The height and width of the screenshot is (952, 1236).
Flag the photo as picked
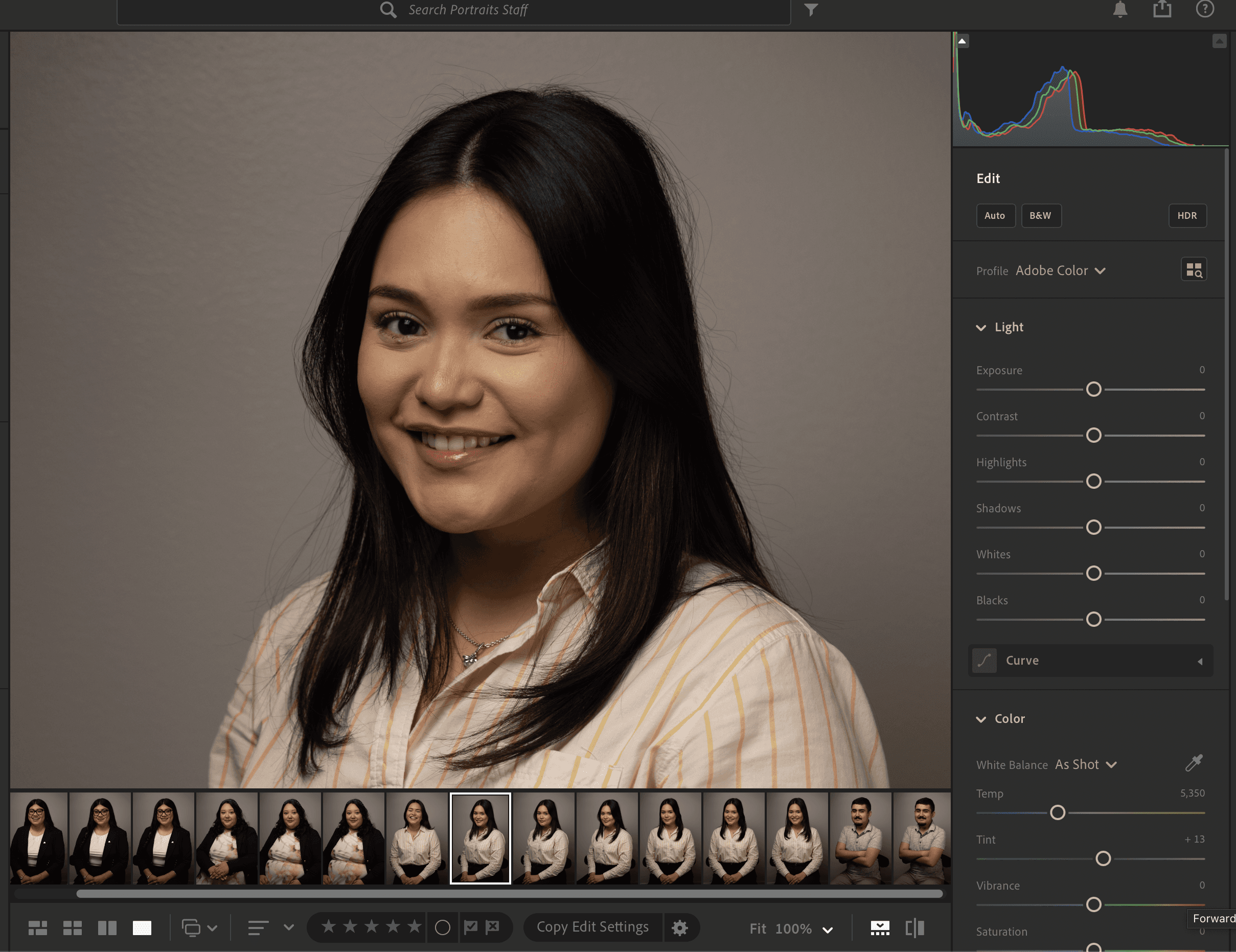point(471,927)
